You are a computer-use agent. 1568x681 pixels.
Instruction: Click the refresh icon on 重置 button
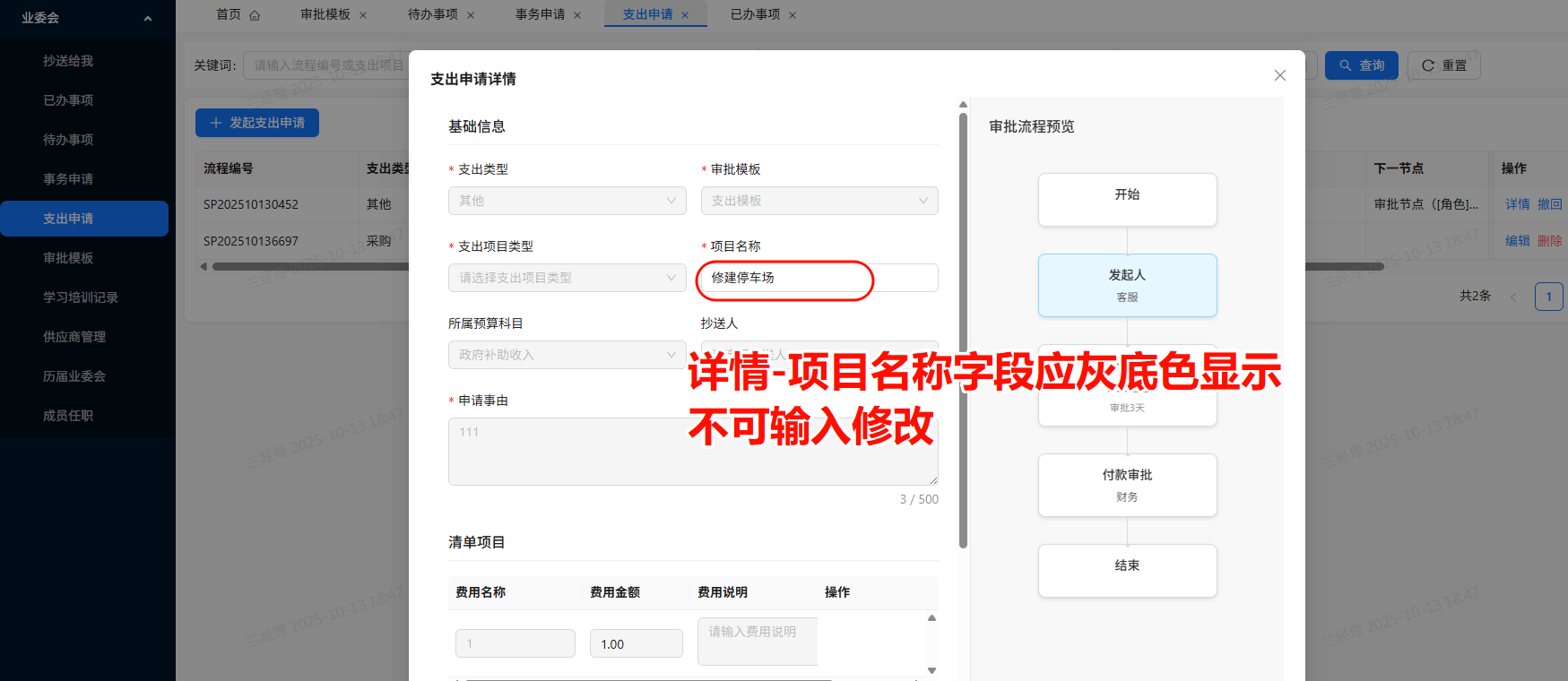point(1428,65)
